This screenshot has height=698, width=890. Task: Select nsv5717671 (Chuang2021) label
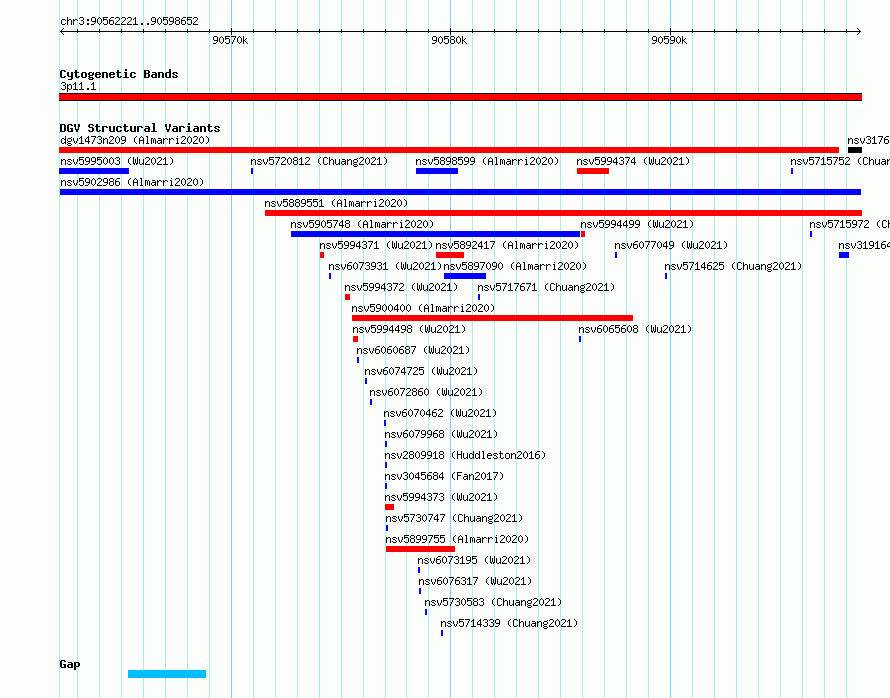[x=546, y=287]
